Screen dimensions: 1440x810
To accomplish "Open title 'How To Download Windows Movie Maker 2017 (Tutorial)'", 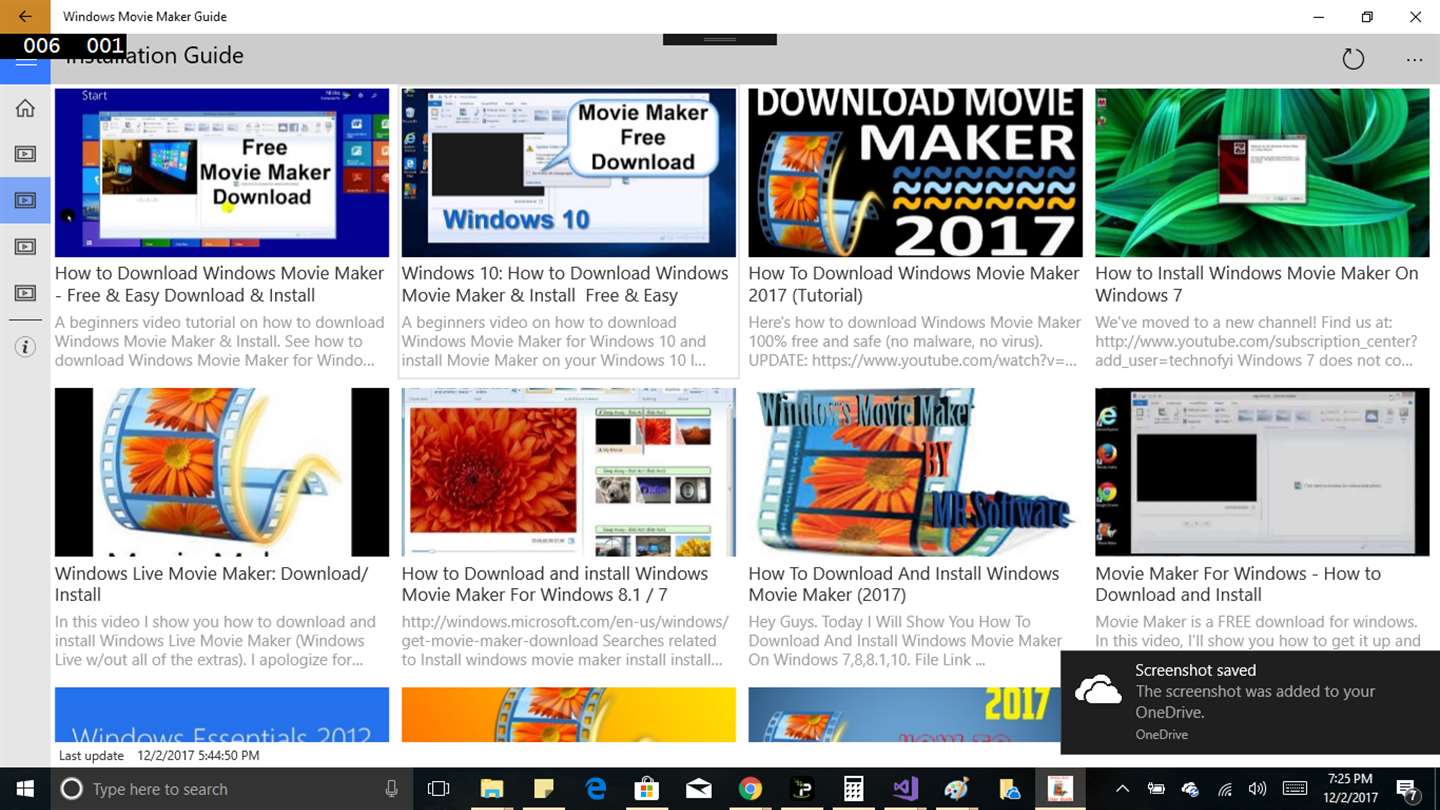I will pyautogui.click(x=914, y=284).
